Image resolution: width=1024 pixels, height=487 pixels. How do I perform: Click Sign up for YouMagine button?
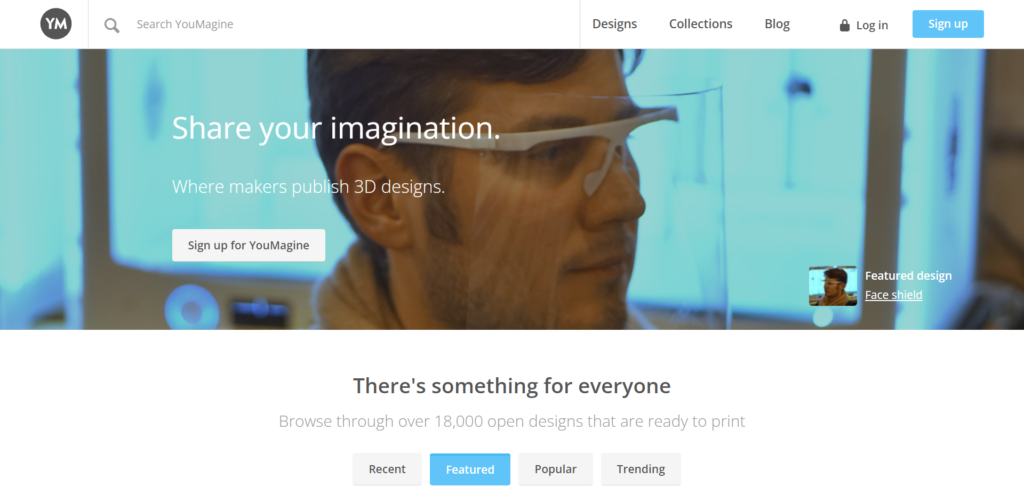248,245
